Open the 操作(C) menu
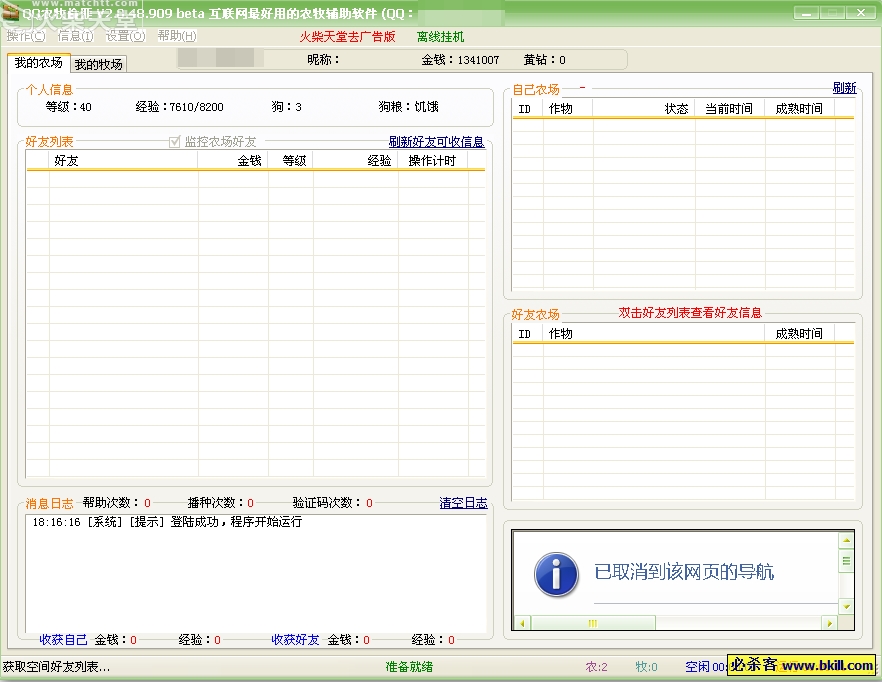The height and width of the screenshot is (682, 882). pos(25,36)
